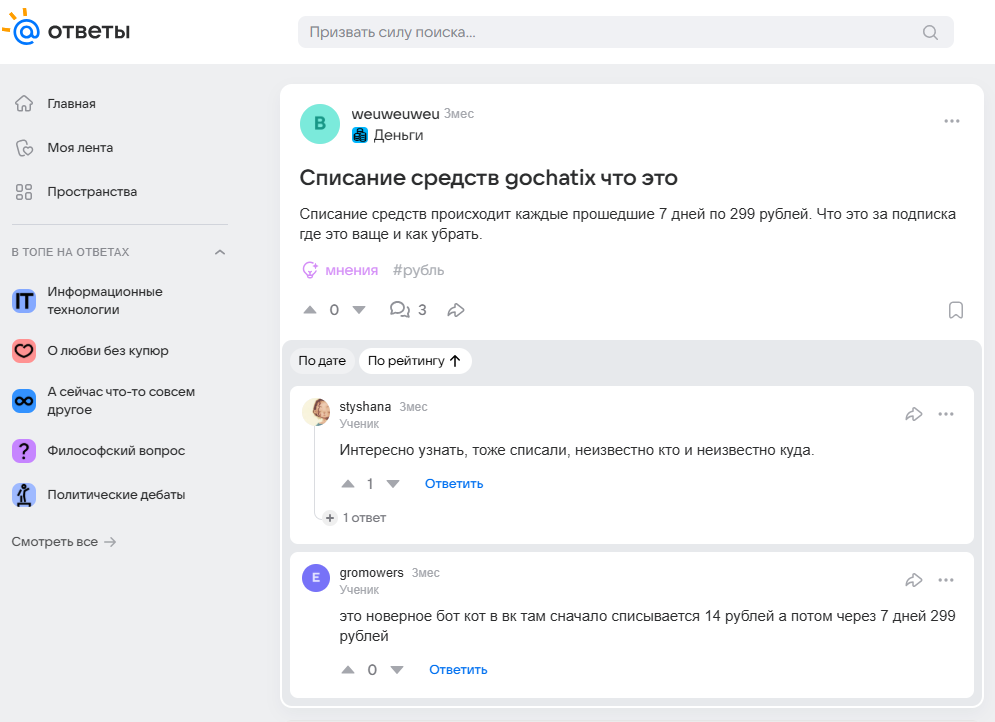This screenshot has height=722, width=995.
Task: Click the question mark space icon
Action: pyautogui.click(x=24, y=451)
